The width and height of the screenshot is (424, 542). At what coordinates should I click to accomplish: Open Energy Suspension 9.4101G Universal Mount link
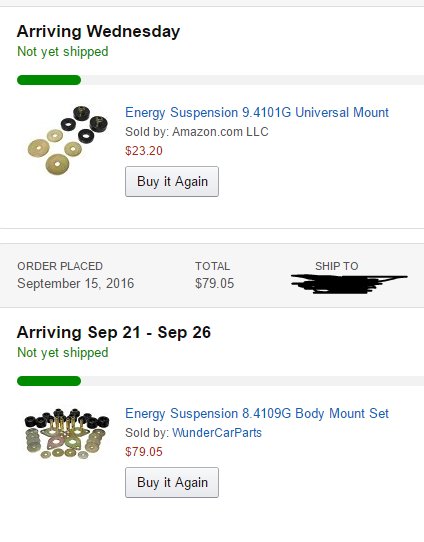257,113
